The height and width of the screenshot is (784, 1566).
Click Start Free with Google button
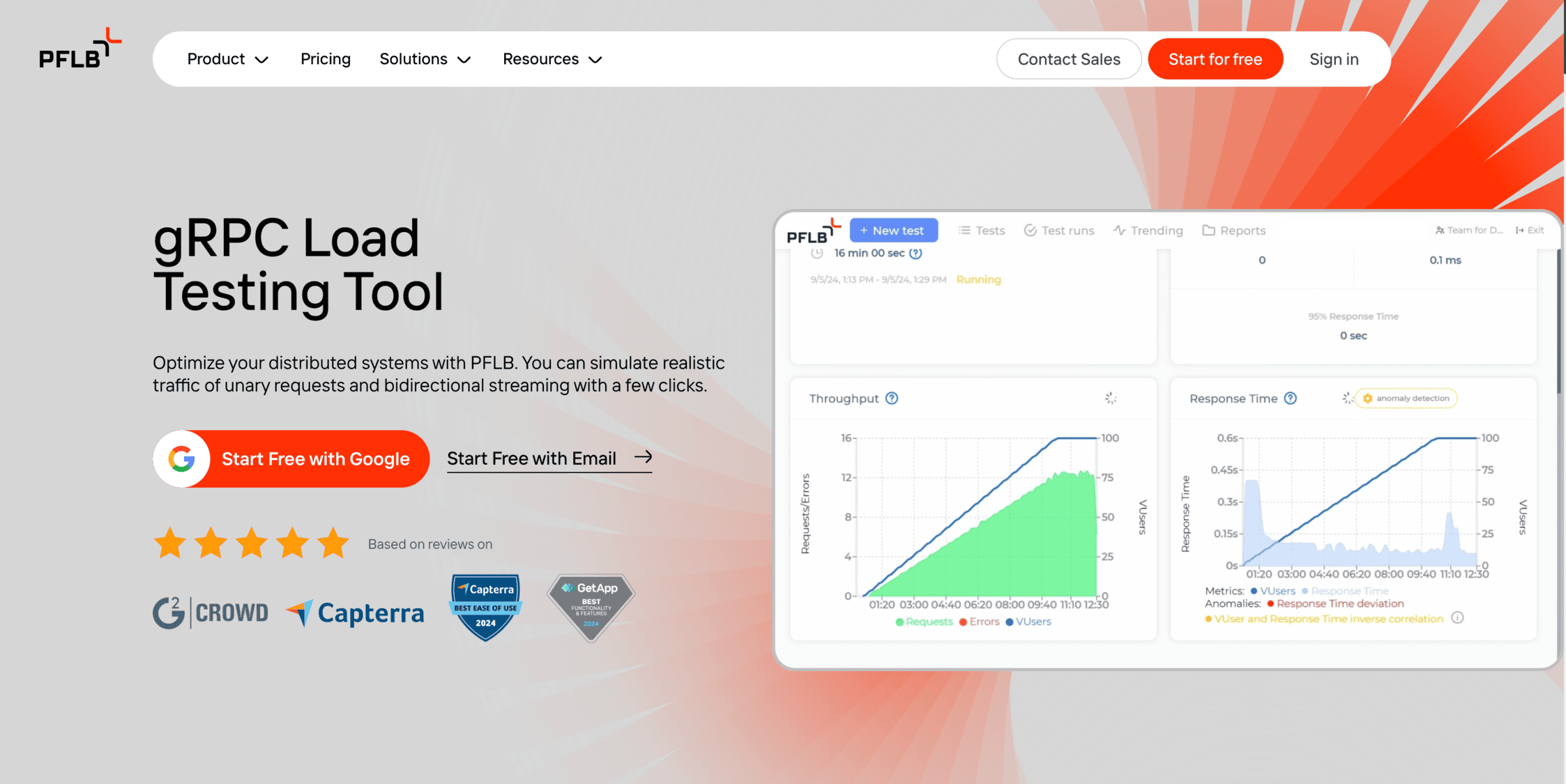point(291,459)
